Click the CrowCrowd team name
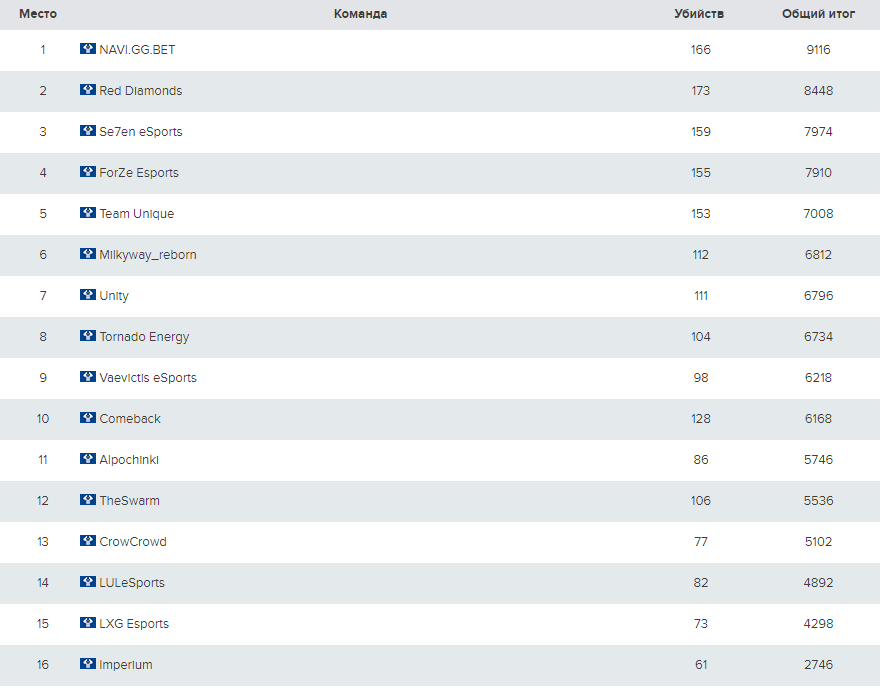The image size is (882, 691). 133,542
